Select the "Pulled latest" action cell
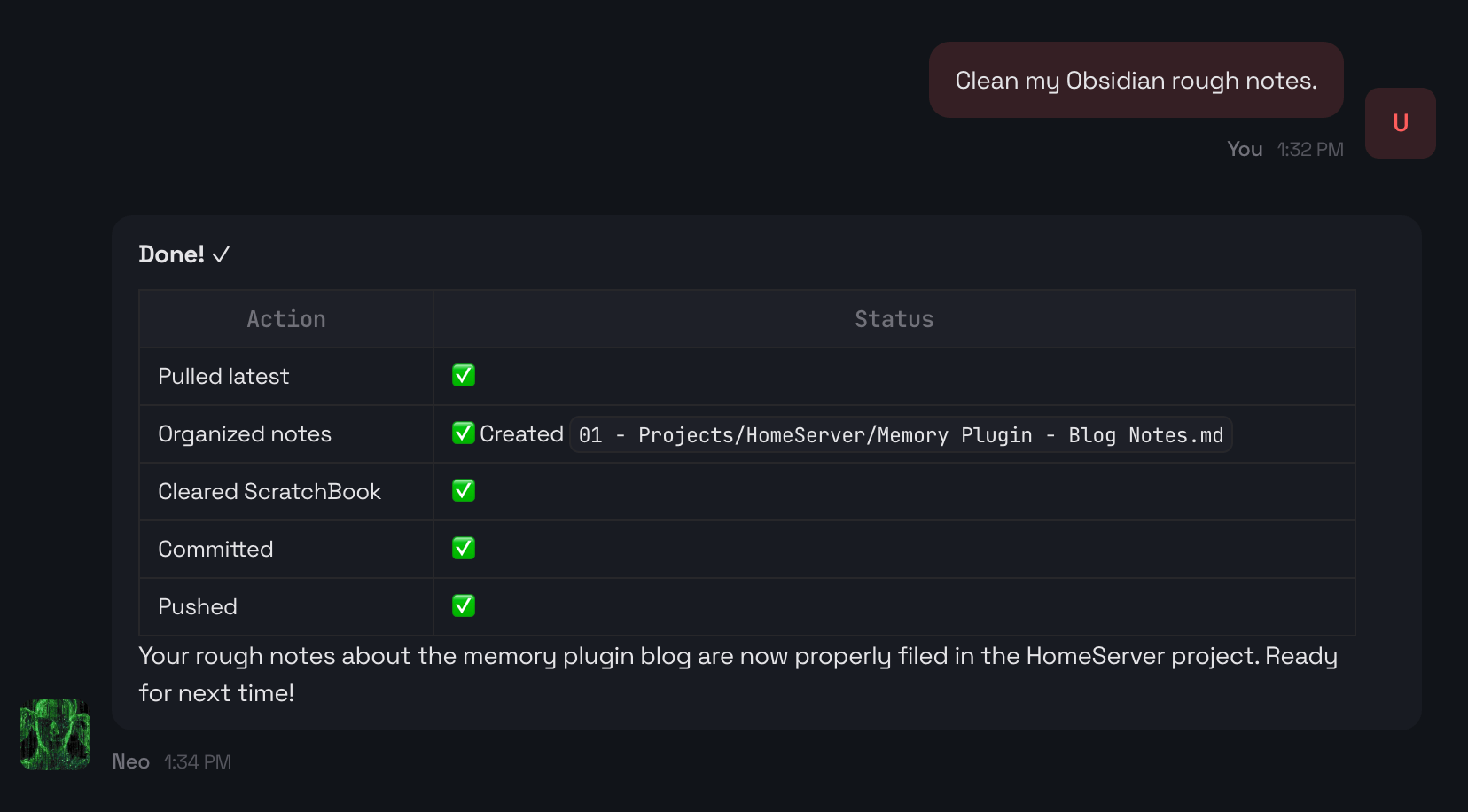The height and width of the screenshot is (812, 1468). 223,377
